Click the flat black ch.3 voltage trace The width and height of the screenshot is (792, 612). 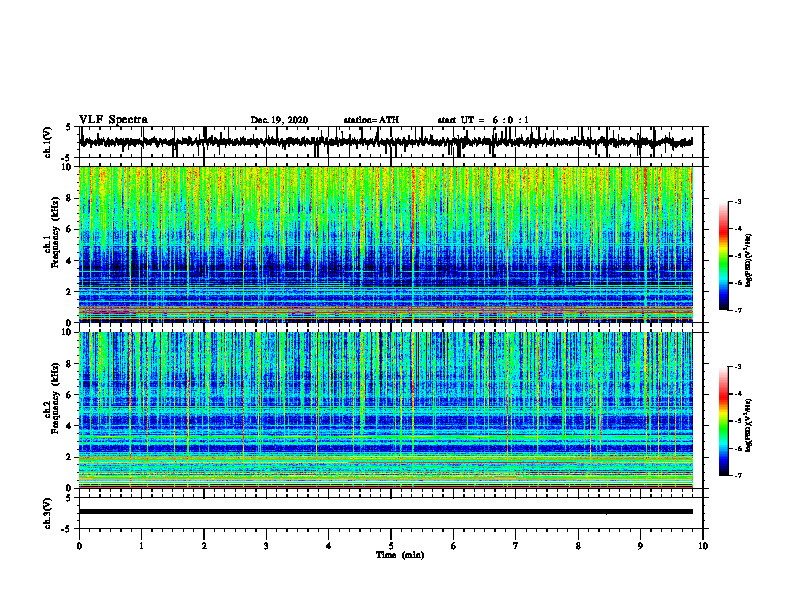[x=385, y=512]
